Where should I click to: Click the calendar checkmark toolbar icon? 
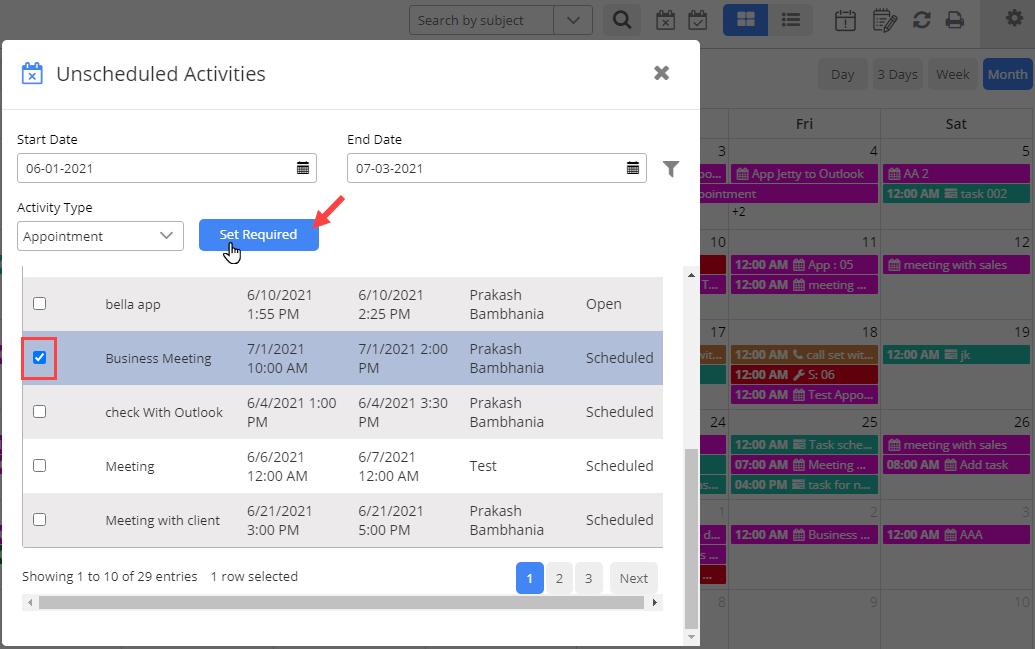point(697,20)
